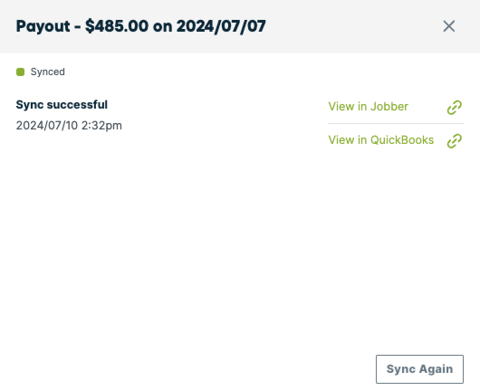480x391 pixels.
Task: Click the $485.00 amount in the title
Action: coord(117,26)
